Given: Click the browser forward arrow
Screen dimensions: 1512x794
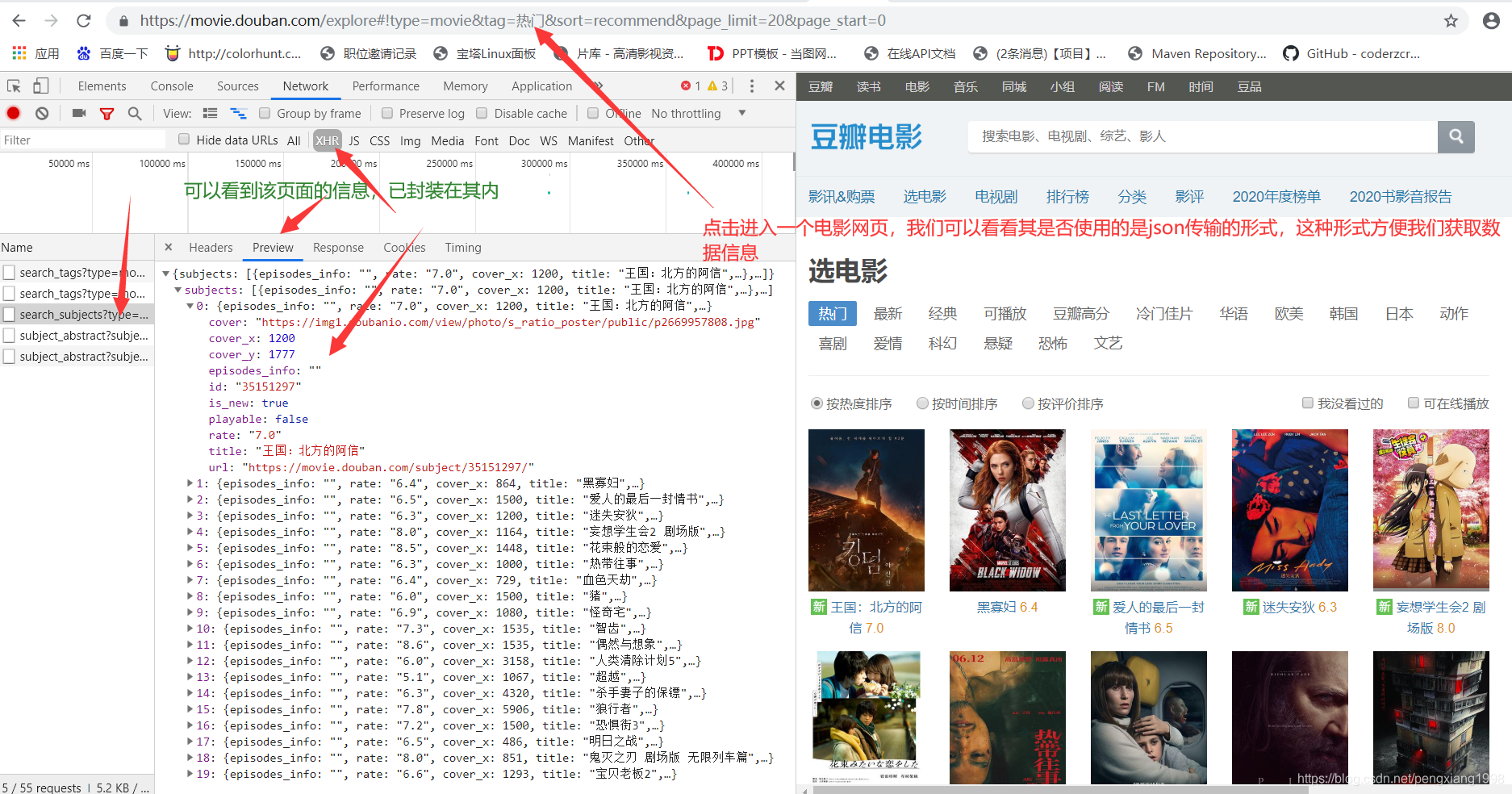Looking at the screenshot, I should point(51,21).
